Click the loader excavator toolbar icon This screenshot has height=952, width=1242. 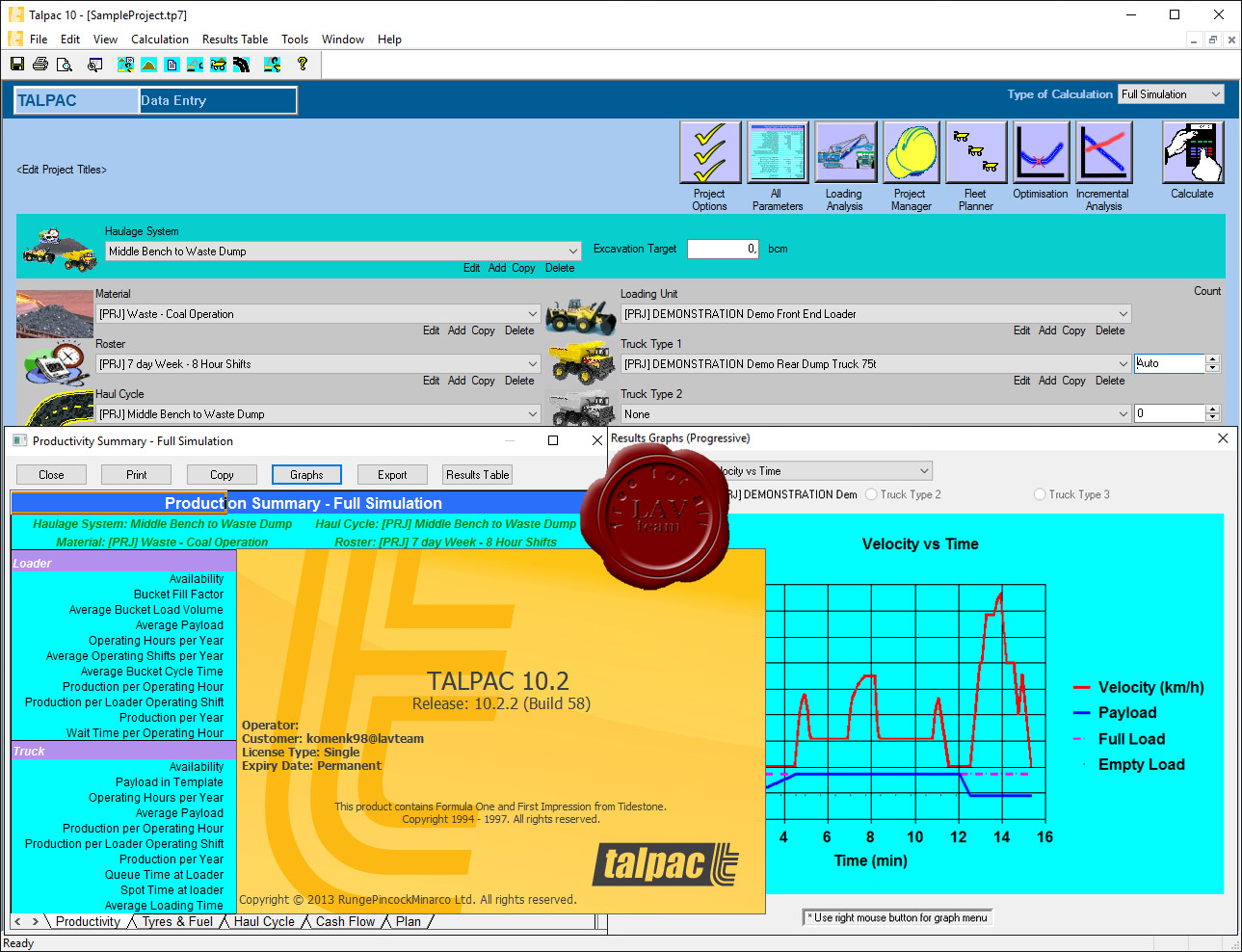pyautogui.click(x=195, y=64)
